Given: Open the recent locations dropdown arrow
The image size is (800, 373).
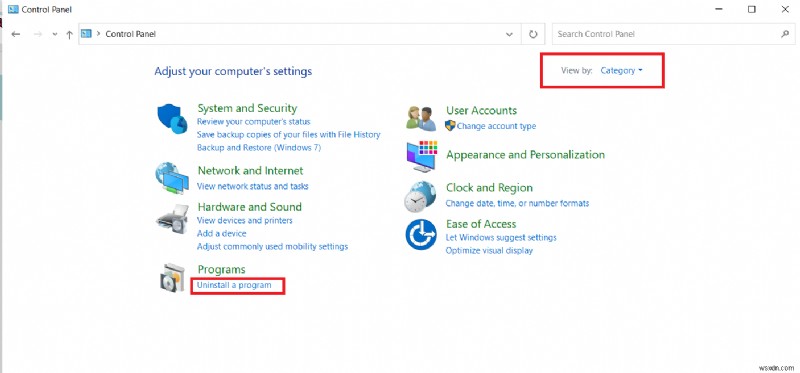Looking at the screenshot, I should point(55,35).
